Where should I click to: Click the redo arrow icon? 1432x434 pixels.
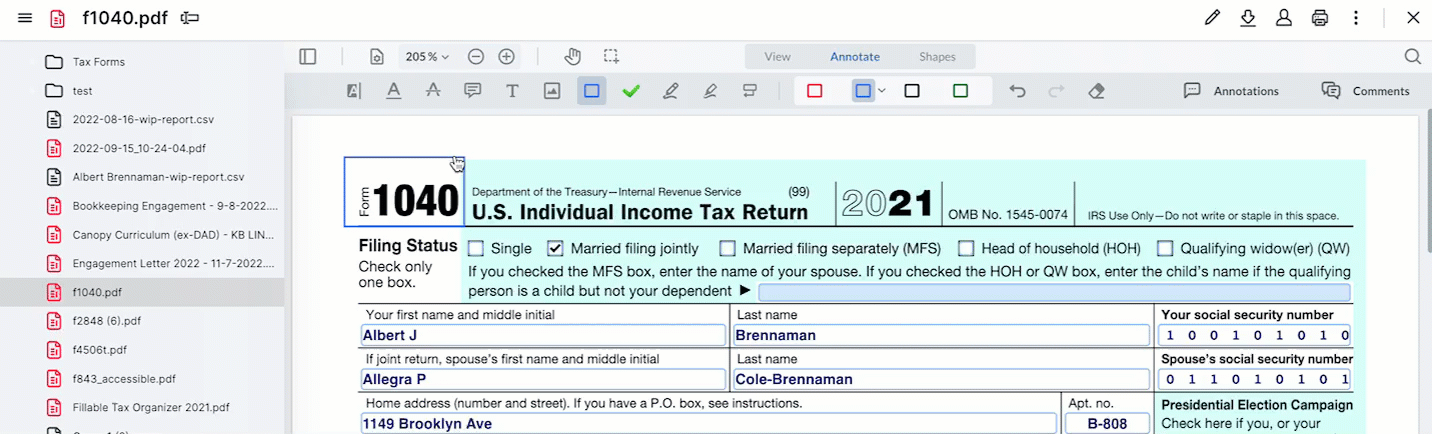[x=1056, y=91]
